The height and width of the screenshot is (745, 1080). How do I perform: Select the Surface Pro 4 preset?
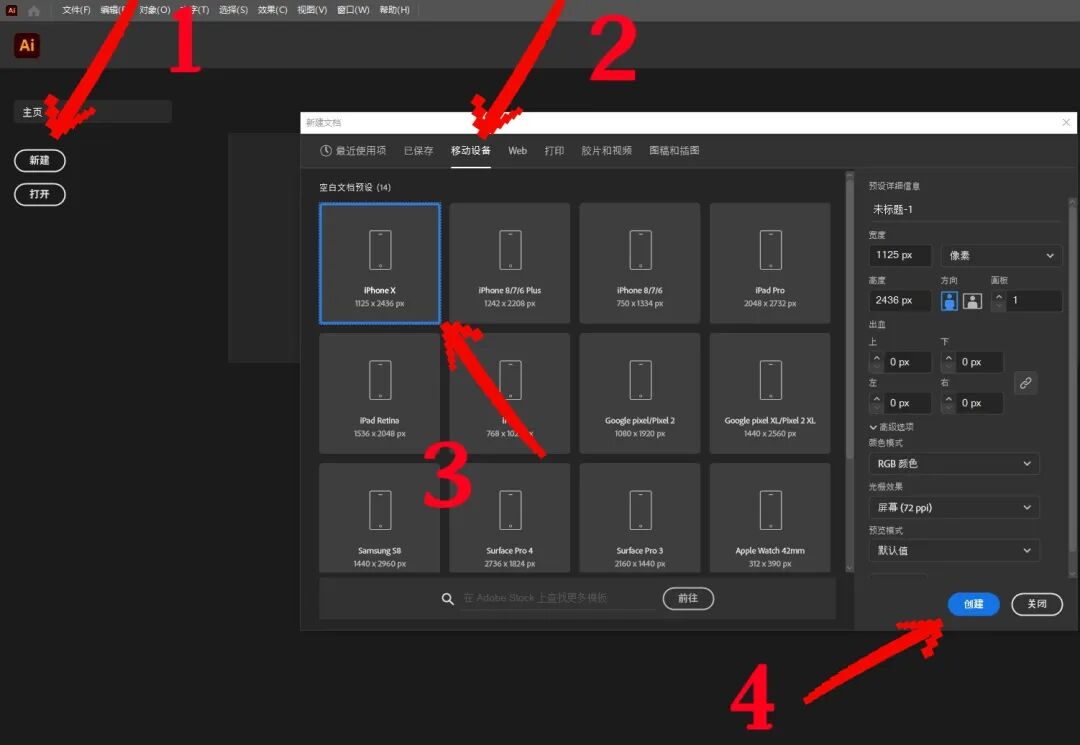[510, 518]
